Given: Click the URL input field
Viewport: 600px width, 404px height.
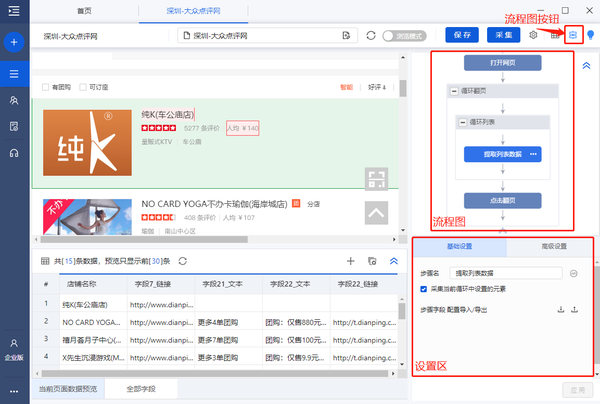Looking at the screenshot, I should [267, 36].
